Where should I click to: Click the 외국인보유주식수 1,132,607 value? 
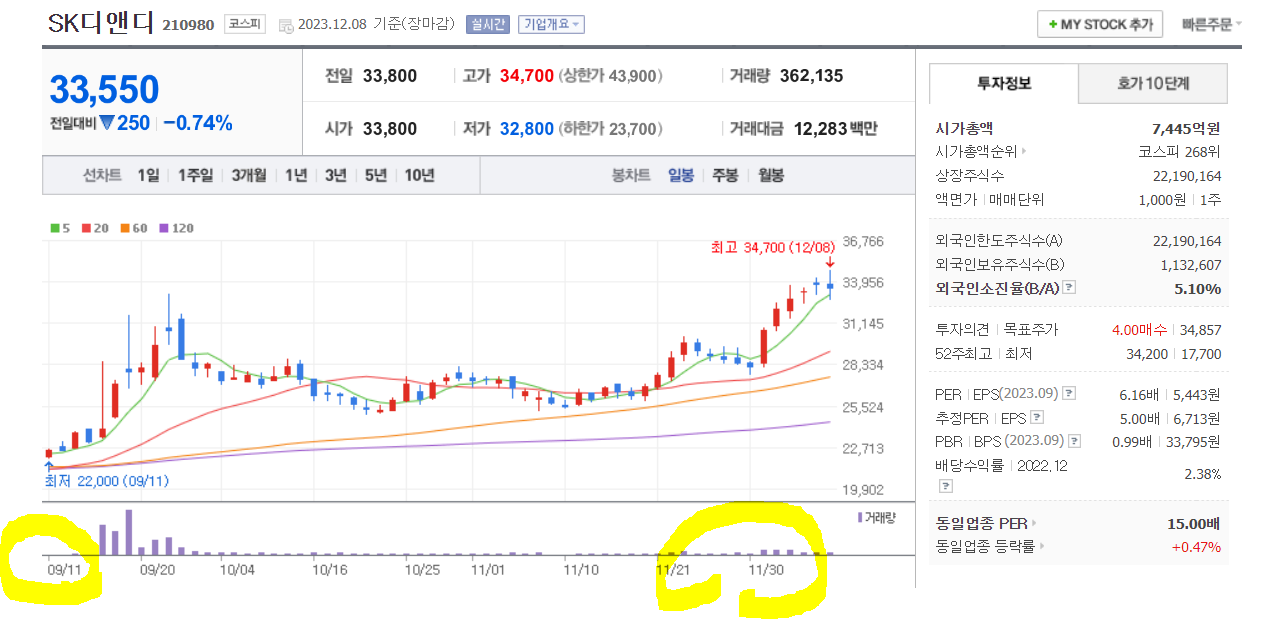pyautogui.click(x=1190, y=265)
